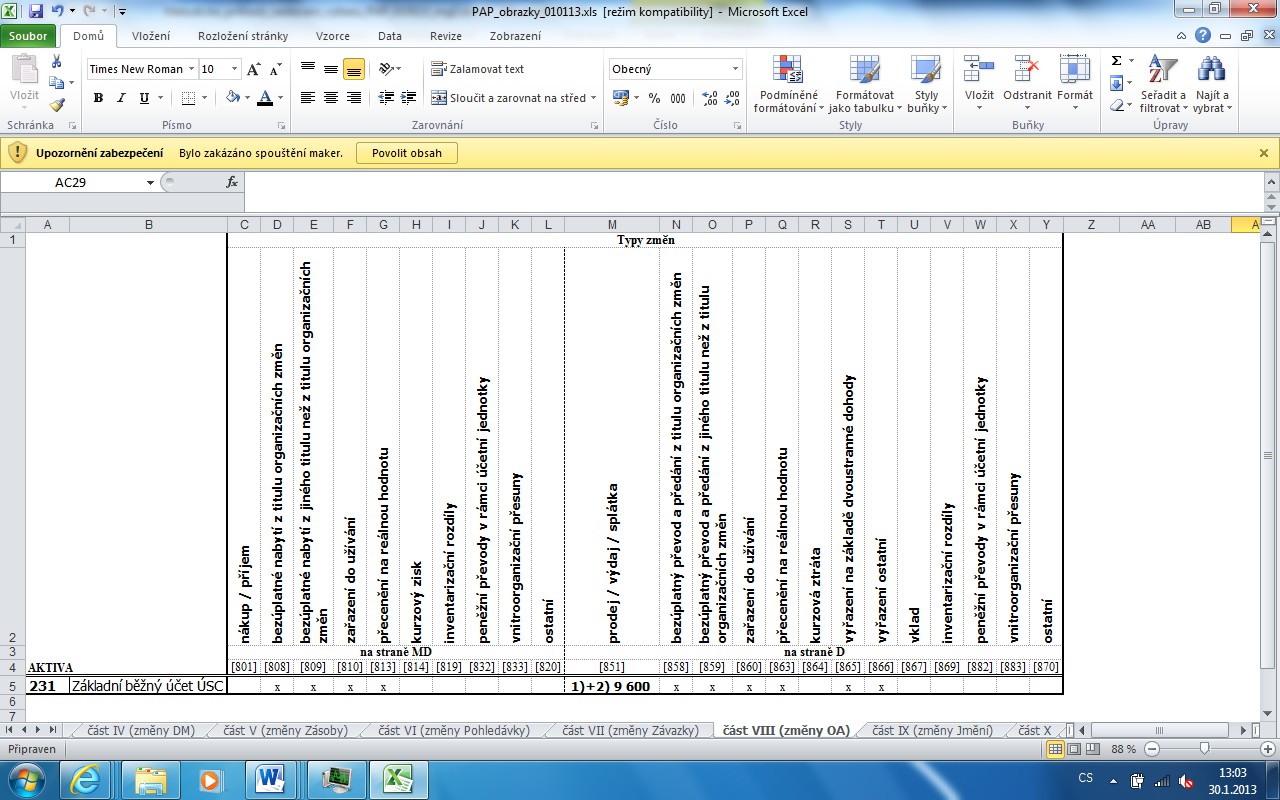Switch to Page Layout view in status bar
The height and width of the screenshot is (800, 1280).
point(1072,749)
